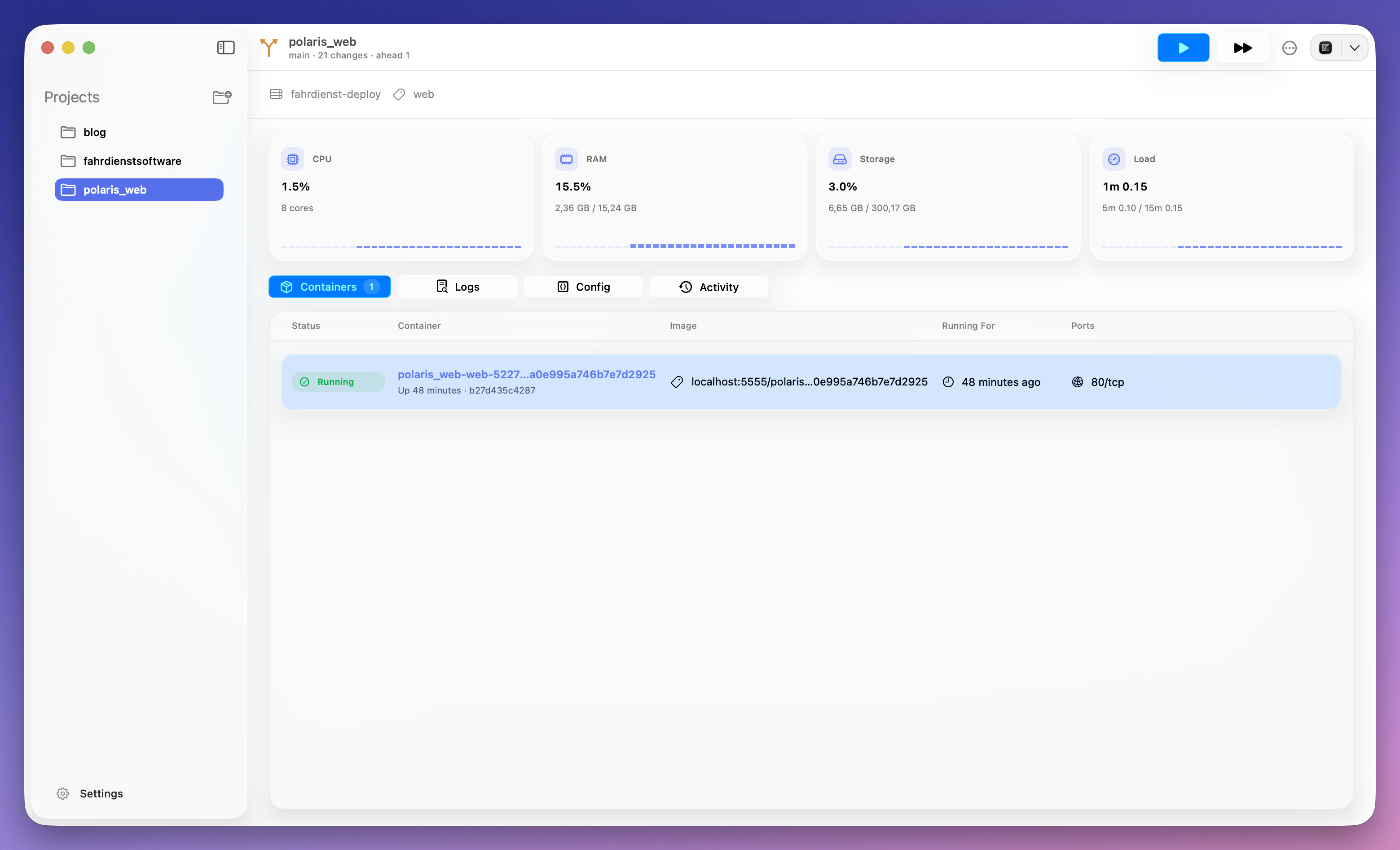Click the Ports column header
The height and width of the screenshot is (850, 1400).
[x=1083, y=326]
